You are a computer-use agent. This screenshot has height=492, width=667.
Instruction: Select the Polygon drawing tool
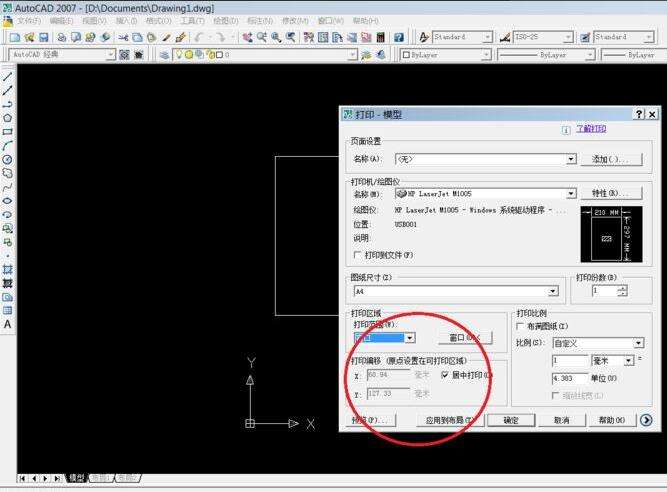click(7, 118)
